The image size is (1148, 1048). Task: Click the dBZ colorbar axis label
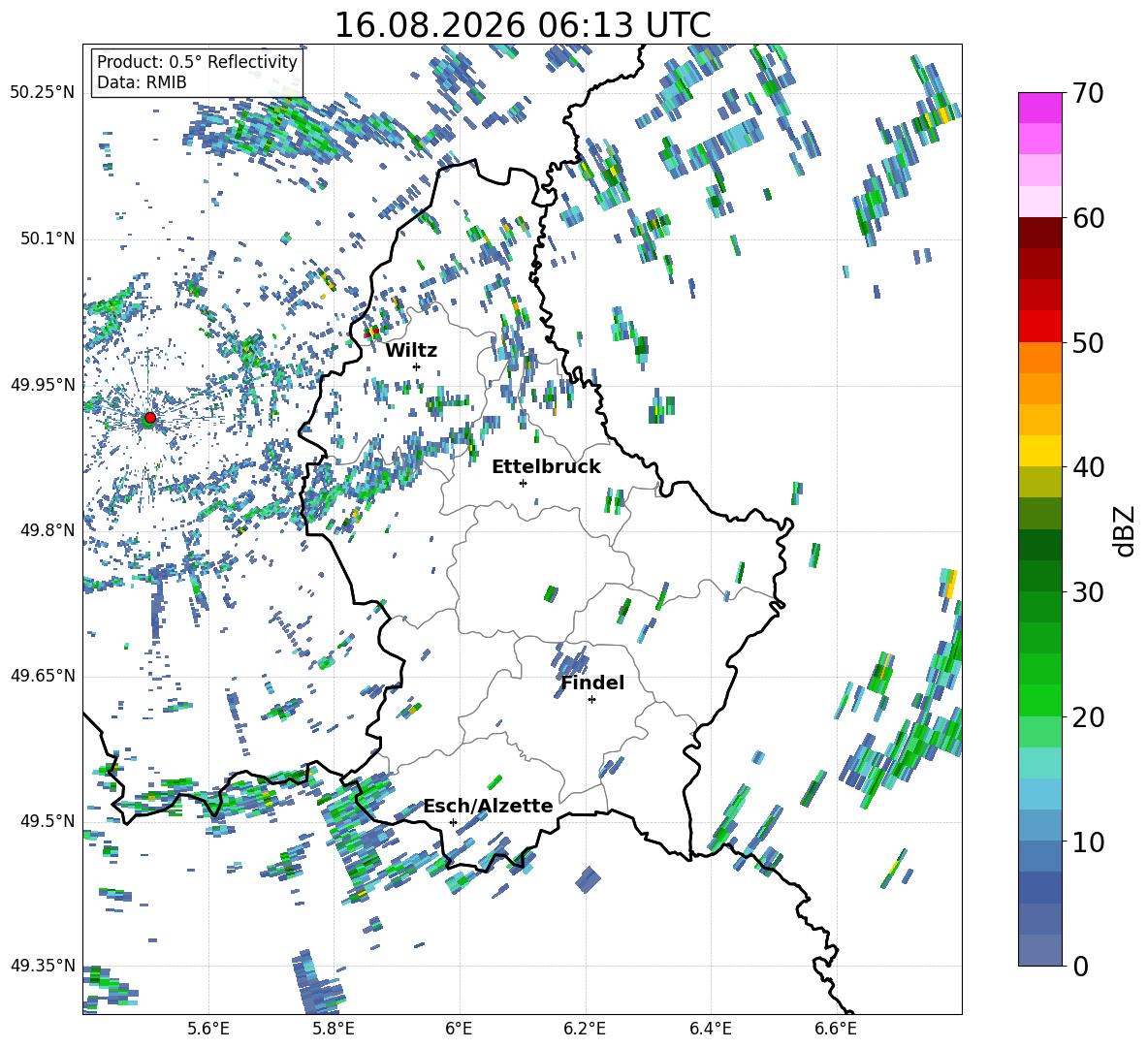pos(1126,530)
